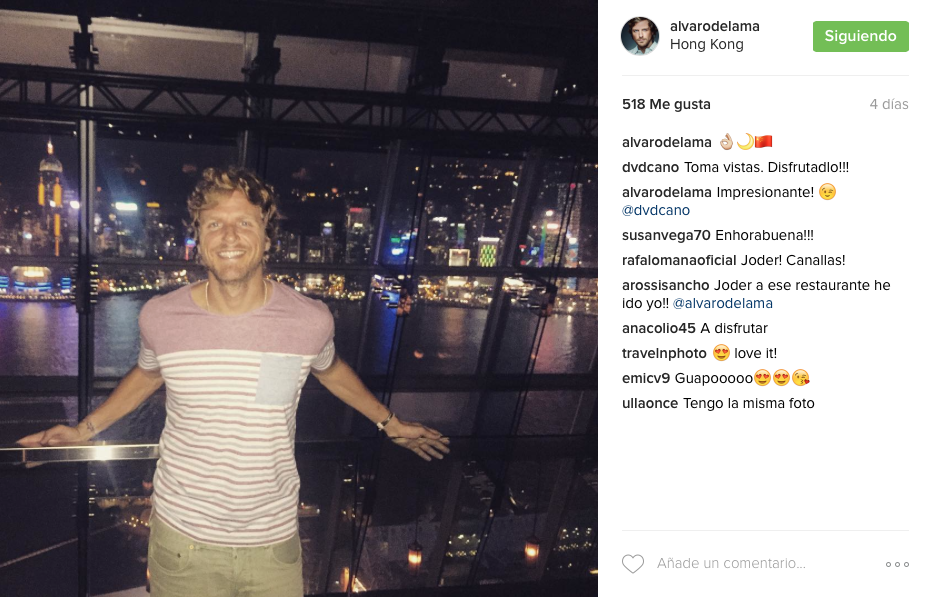Image resolution: width=930 pixels, height=597 pixels.
Task: Open the dvdcano commenter profile
Action: click(650, 167)
